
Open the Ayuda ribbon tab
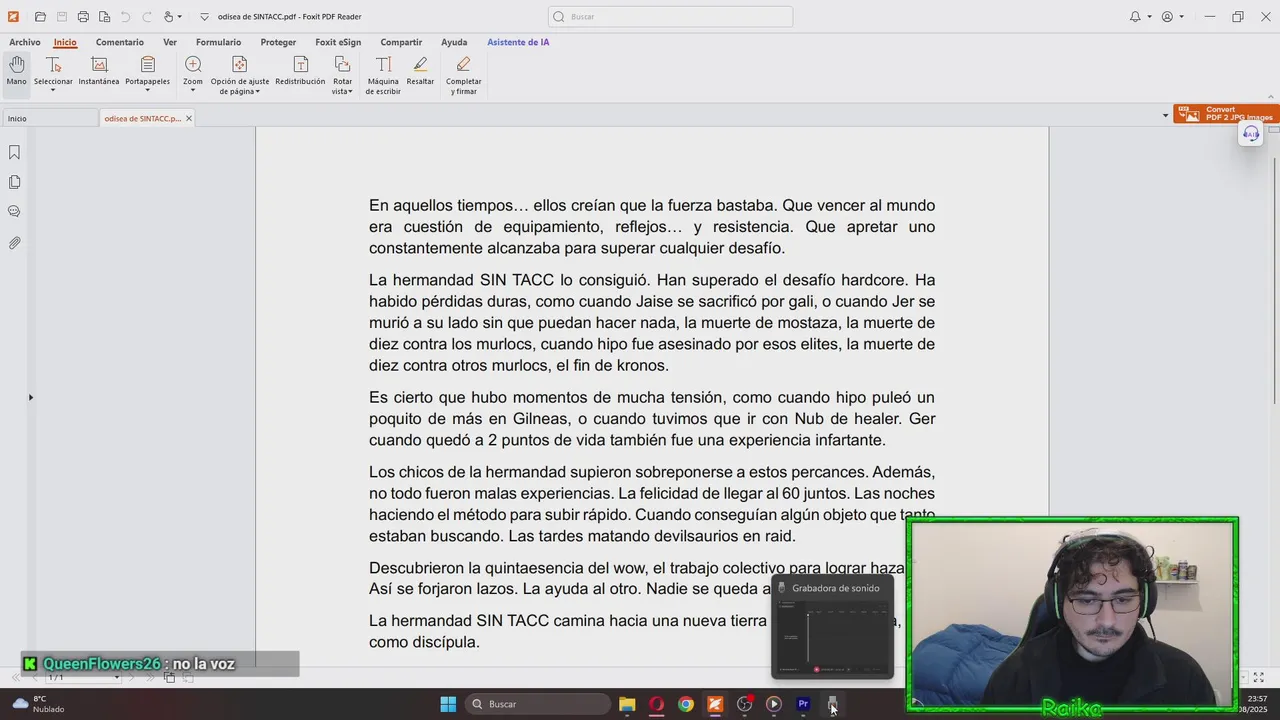(454, 42)
